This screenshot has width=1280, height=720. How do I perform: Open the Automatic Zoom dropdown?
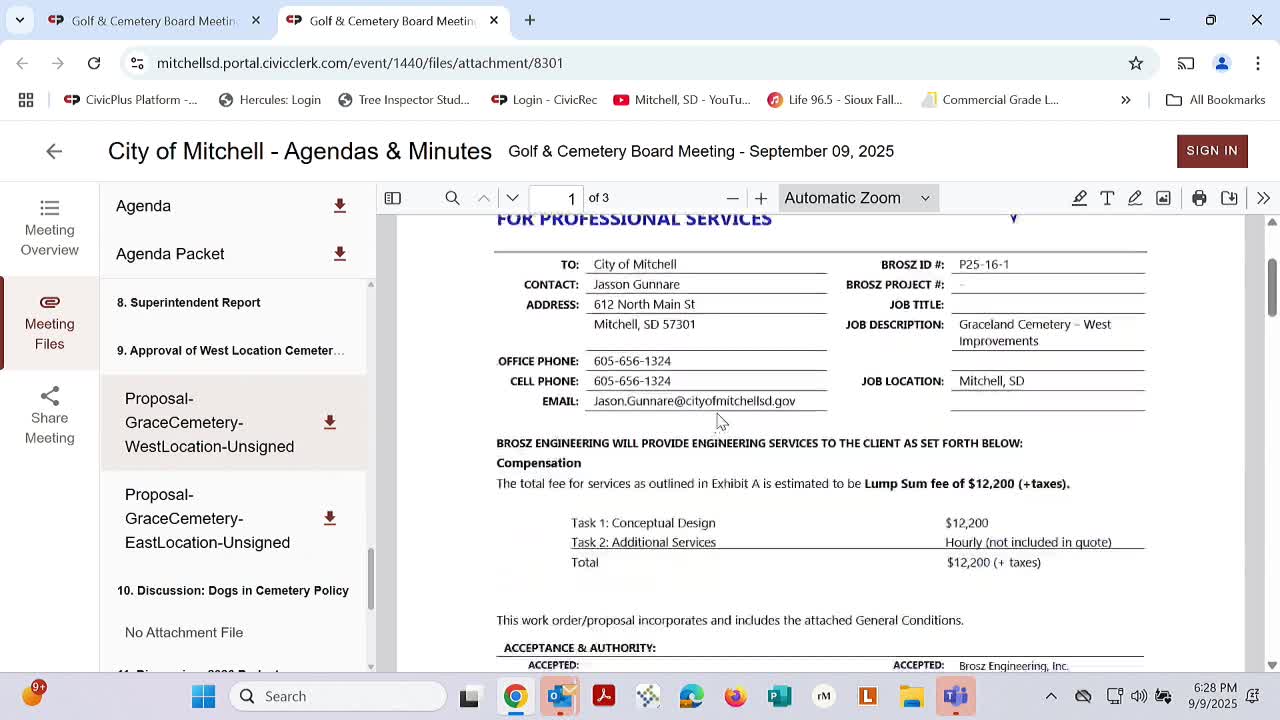tap(857, 198)
